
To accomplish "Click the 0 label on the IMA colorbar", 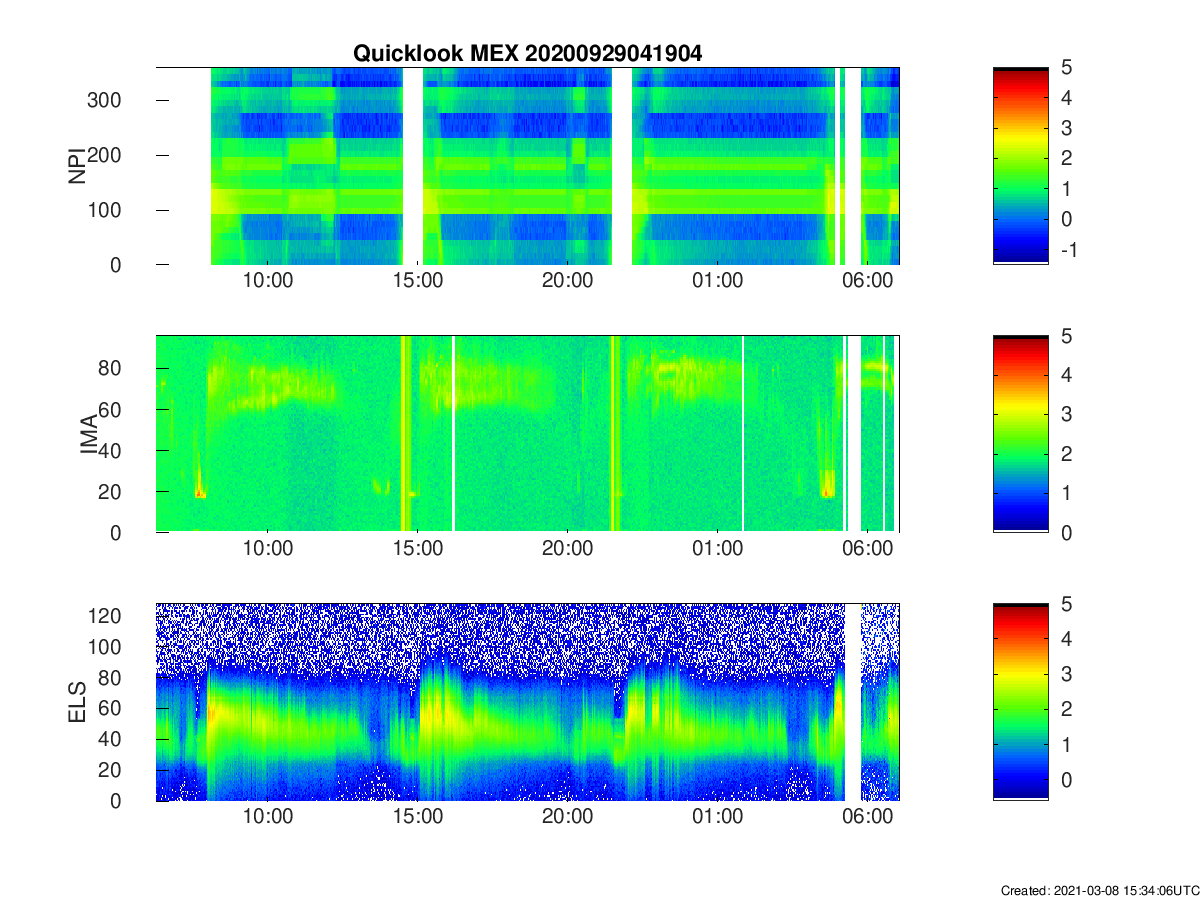I will tap(1068, 532).
